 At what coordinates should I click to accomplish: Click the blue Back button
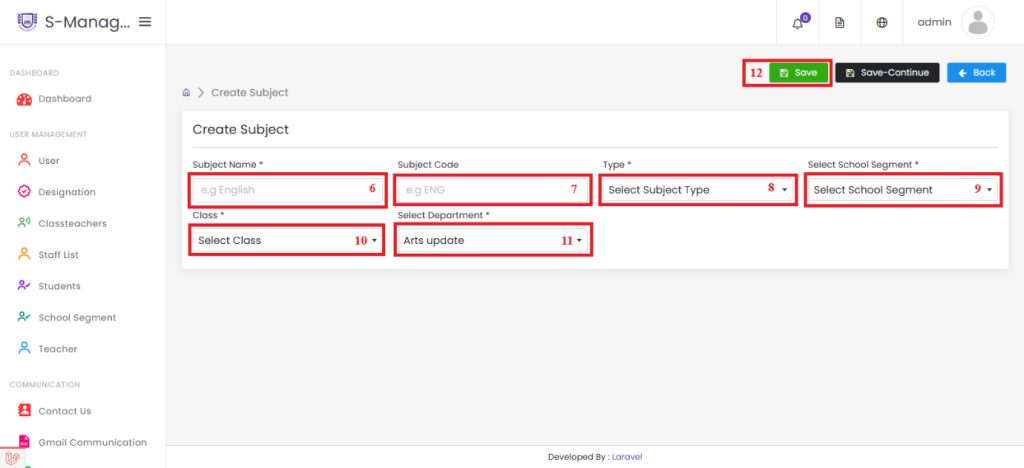coord(976,72)
